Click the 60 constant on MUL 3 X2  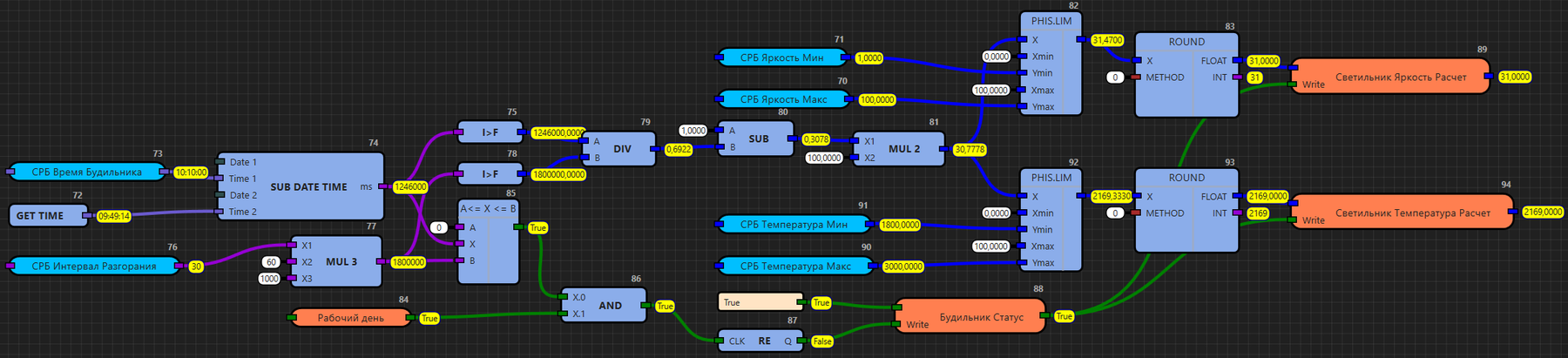(272, 262)
